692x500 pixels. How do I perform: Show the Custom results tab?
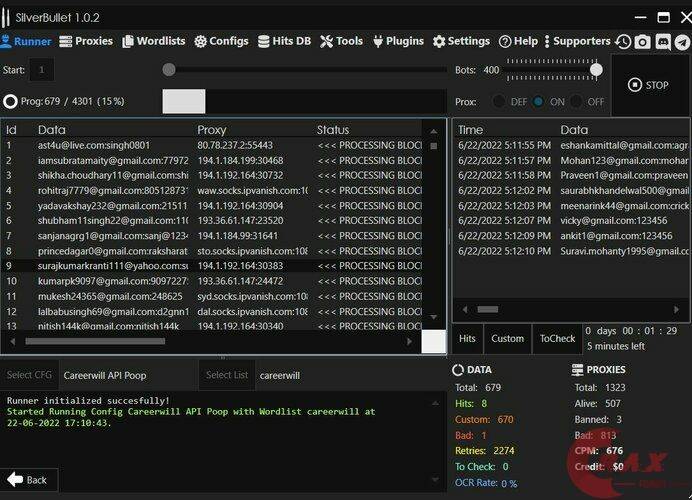(x=507, y=338)
